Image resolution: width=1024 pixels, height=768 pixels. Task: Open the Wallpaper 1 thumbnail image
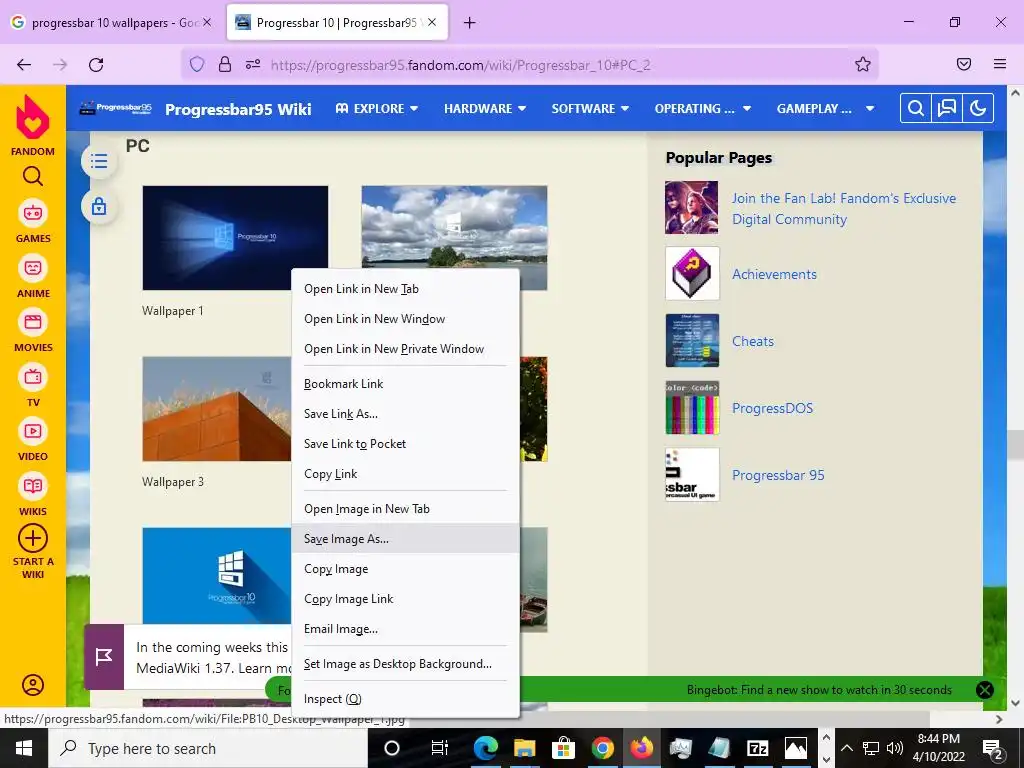pos(235,238)
